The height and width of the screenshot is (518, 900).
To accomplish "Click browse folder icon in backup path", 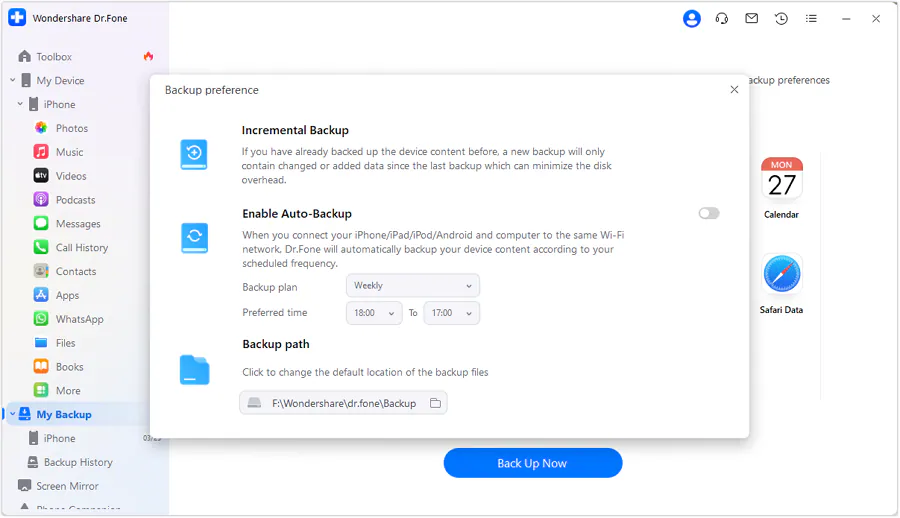I will click(x=435, y=403).
